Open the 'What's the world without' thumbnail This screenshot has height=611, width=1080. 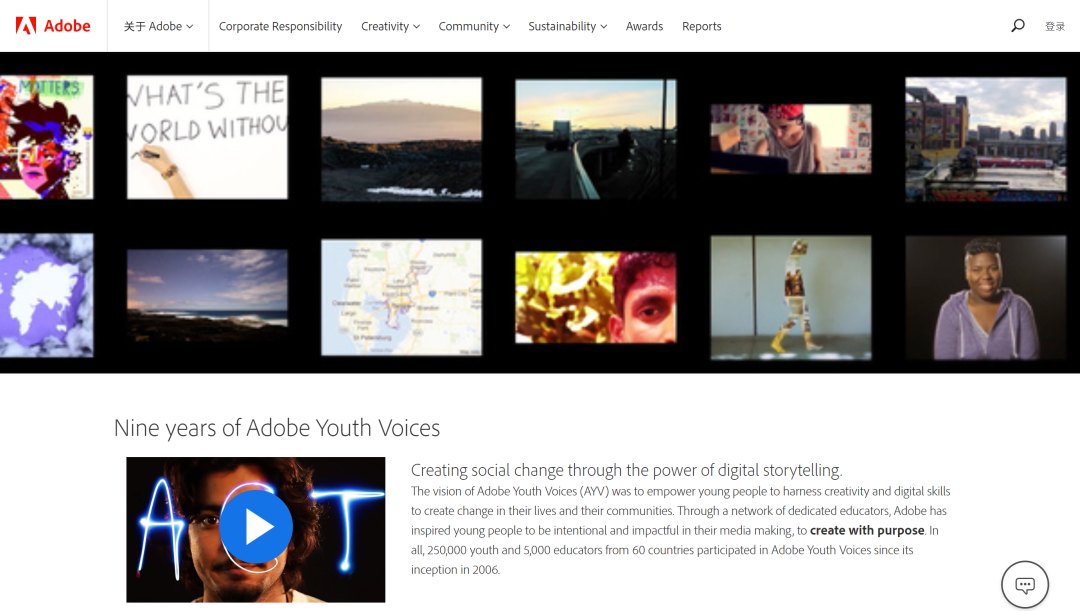[207, 137]
